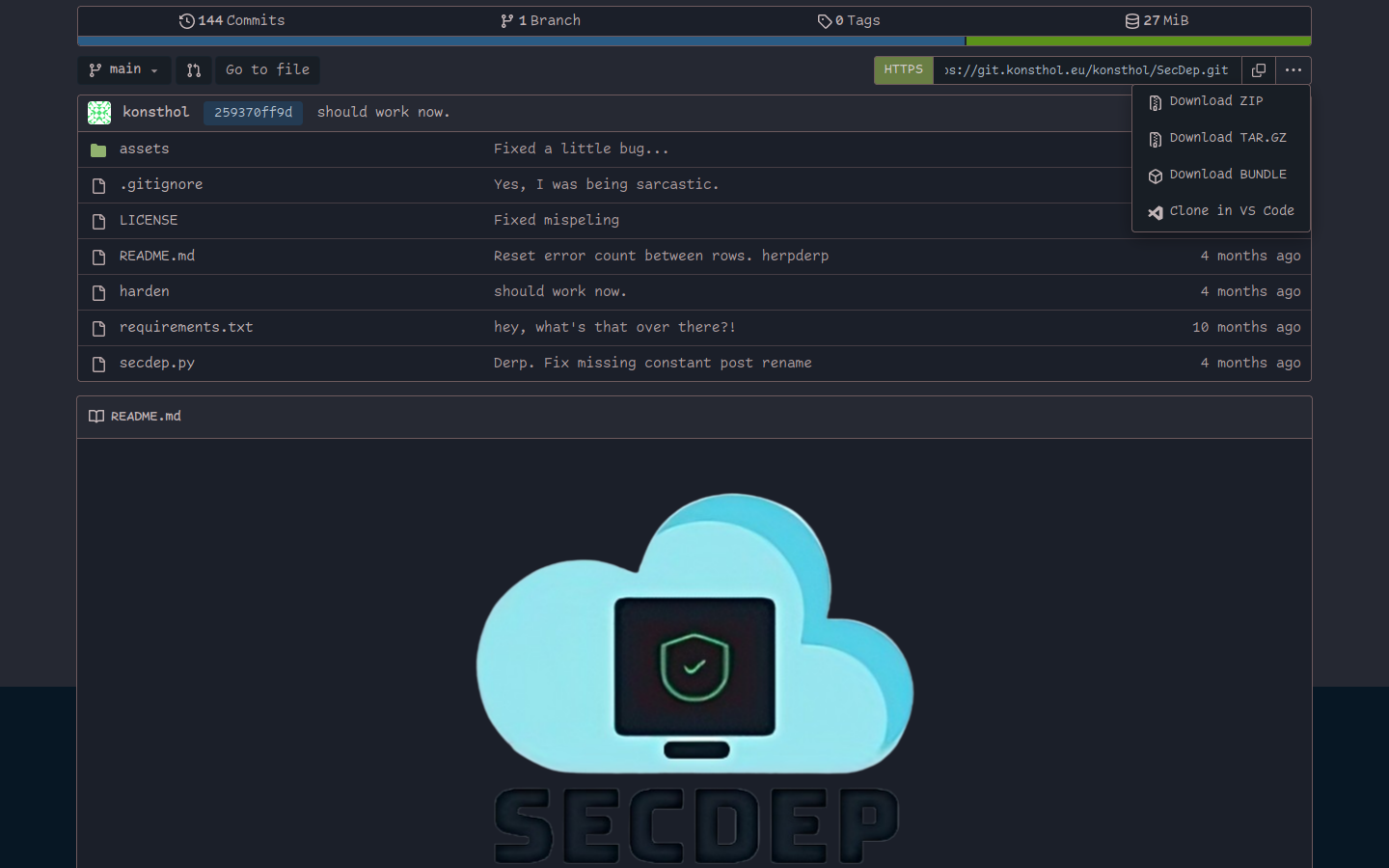Toggle the HTTPS clone protocol button
The image size is (1389, 868).
tap(903, 70)
